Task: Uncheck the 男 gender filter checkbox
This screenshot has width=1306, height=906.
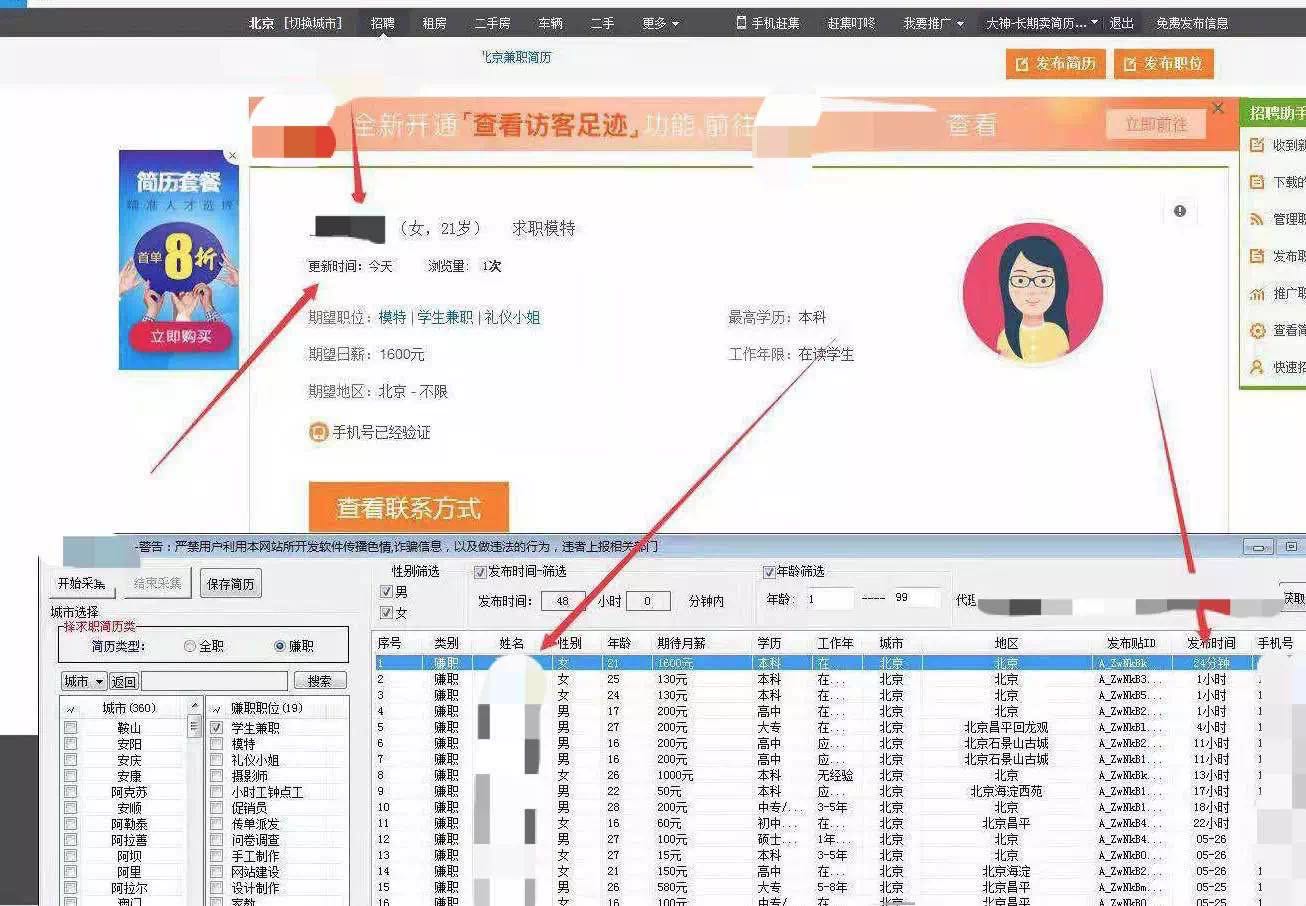Action: coord(387,591)
